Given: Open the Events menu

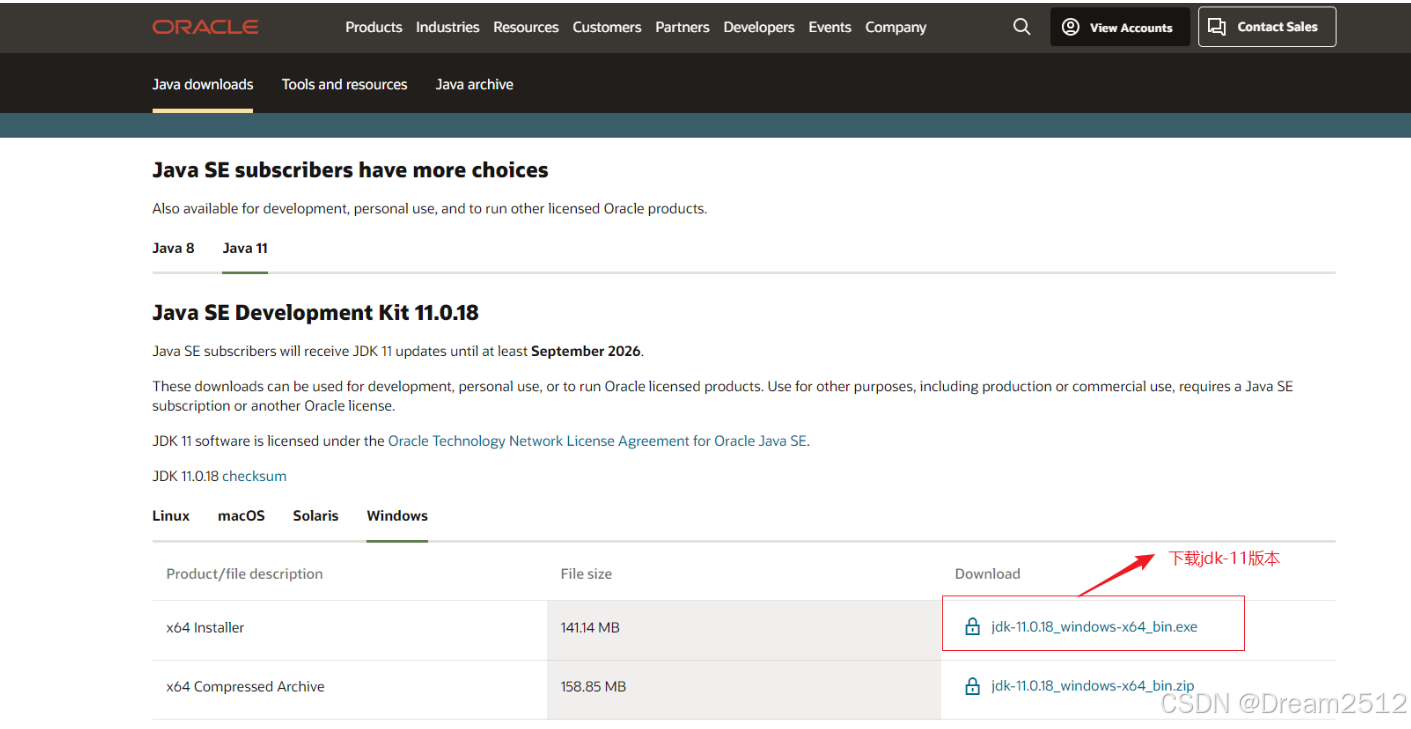Looking at the screenshot, I should click(x=830, y=27).
